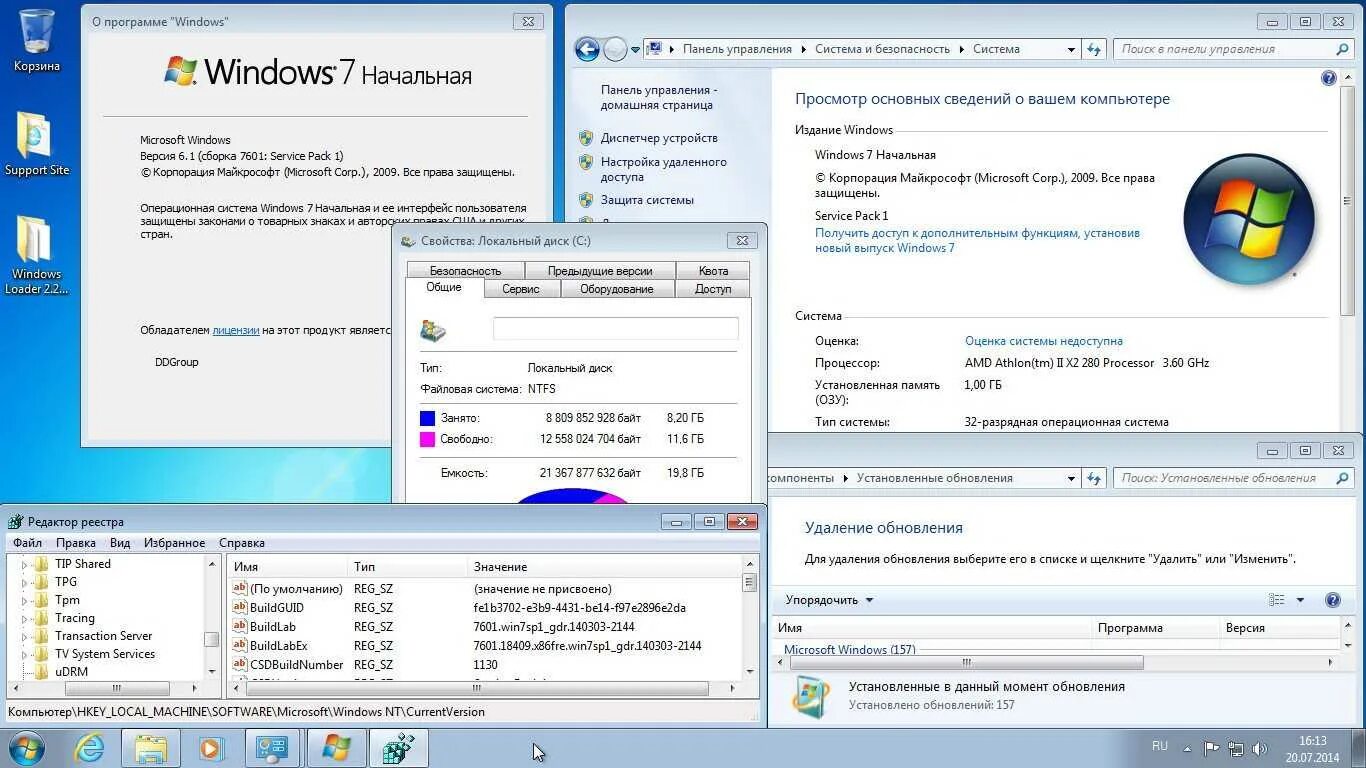Expand the Tpm registry key

[x=24, y=600]
